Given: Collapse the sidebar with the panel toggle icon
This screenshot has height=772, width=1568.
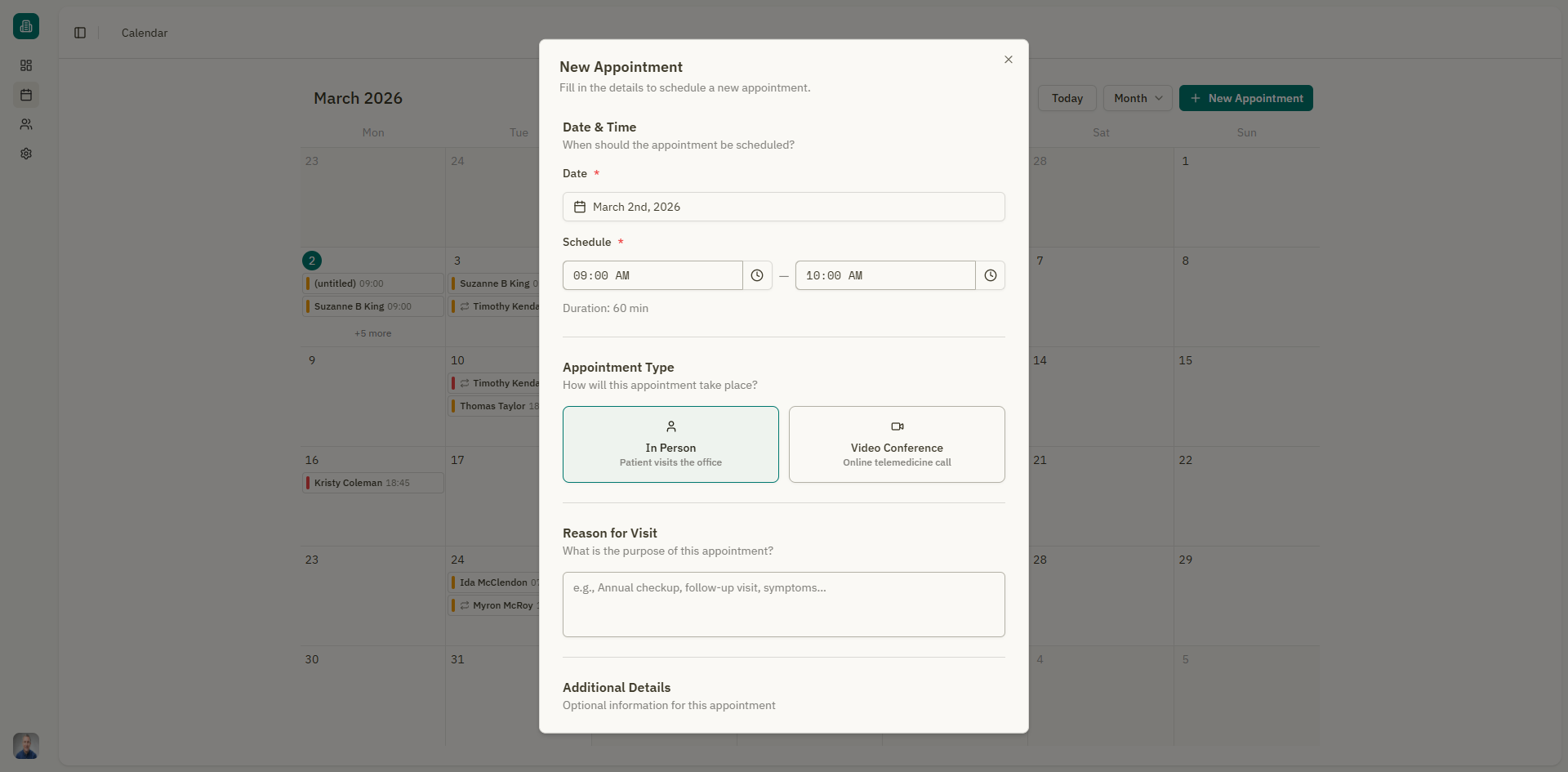Looking at the screenshot, I should (80, 33).
